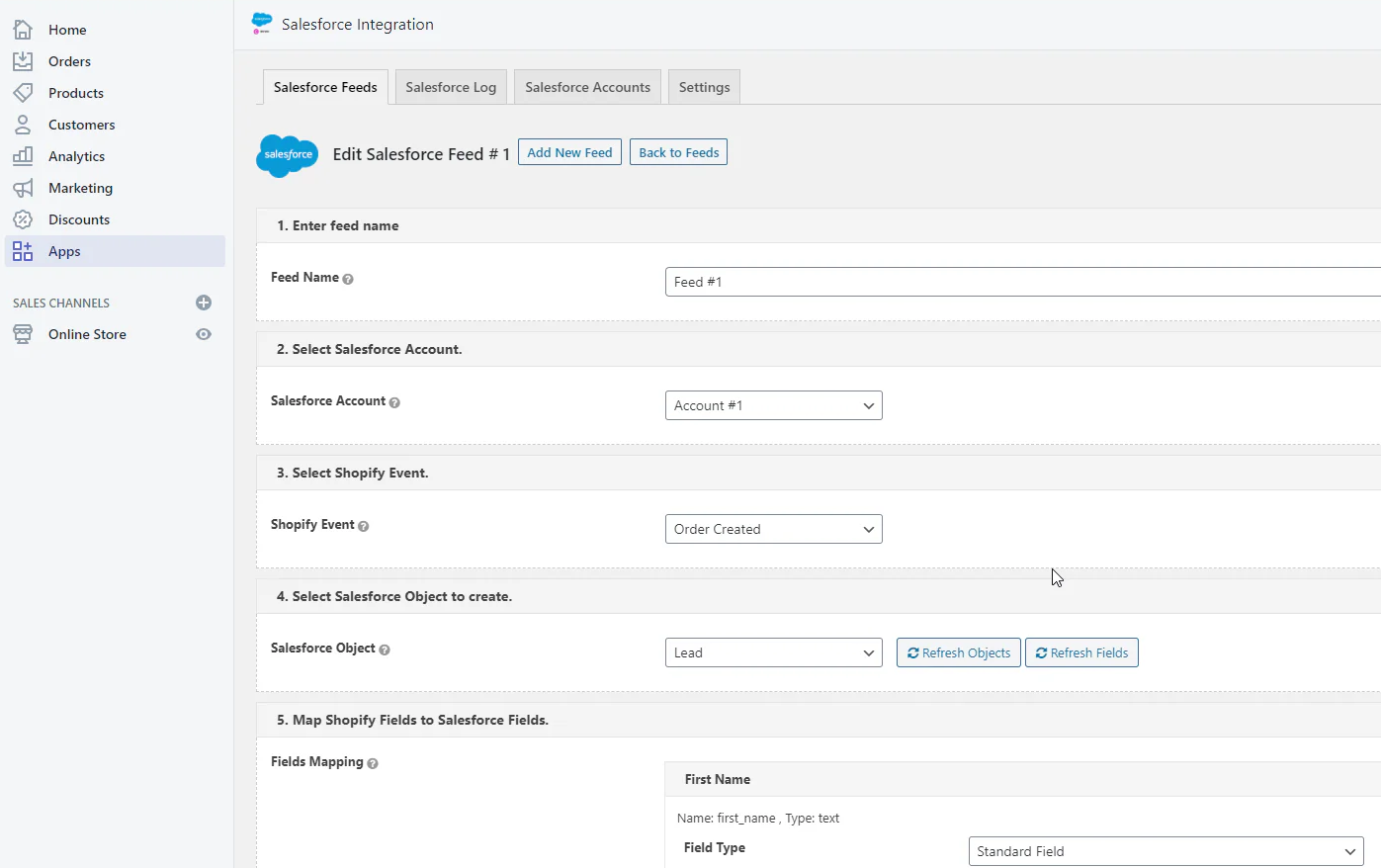1381x868 pixels.
Task: Click the Customers person icon
Action: point(23,125)
